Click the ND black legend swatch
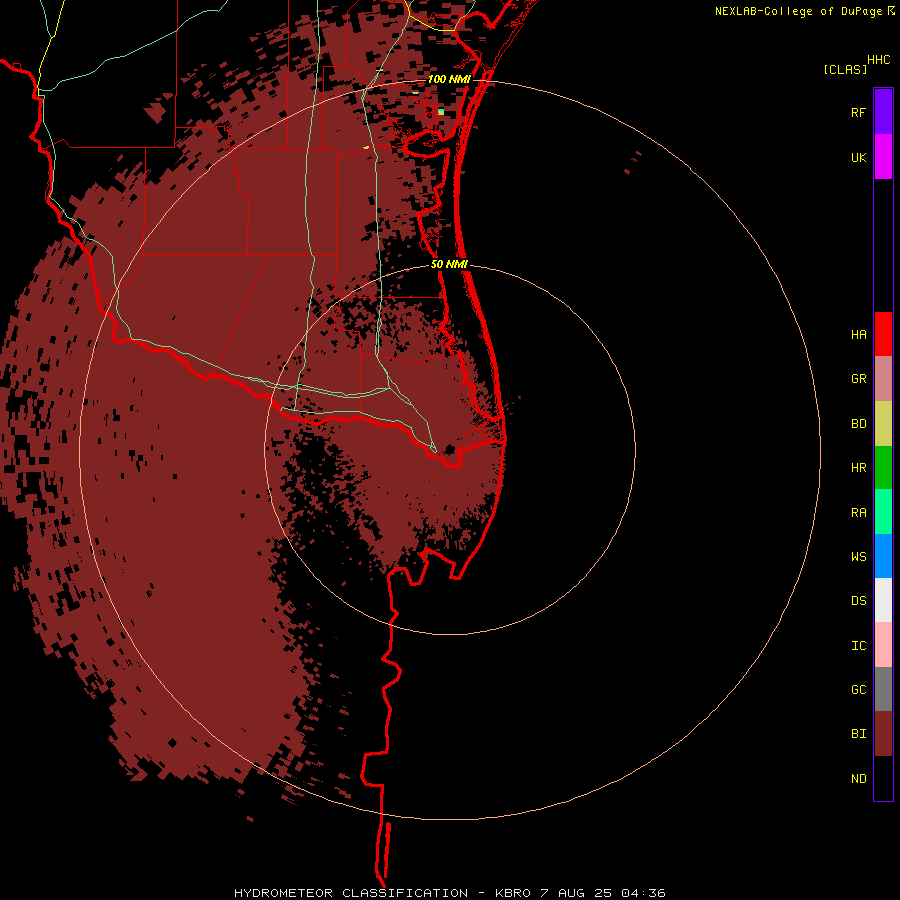The image size is (900, 900). (x=883, y=778)
